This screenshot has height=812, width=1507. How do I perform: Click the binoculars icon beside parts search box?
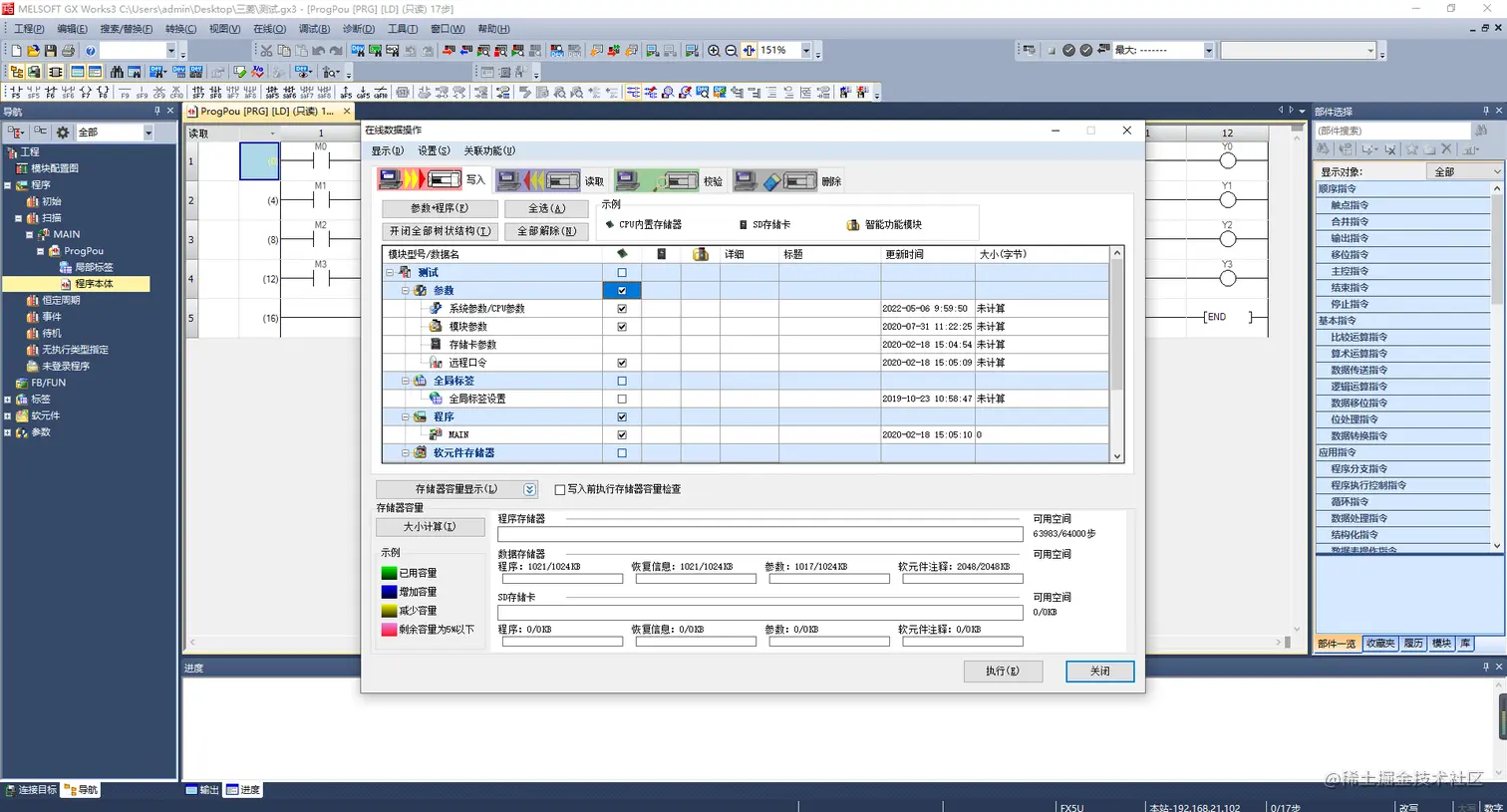(x=1482, y=131)
